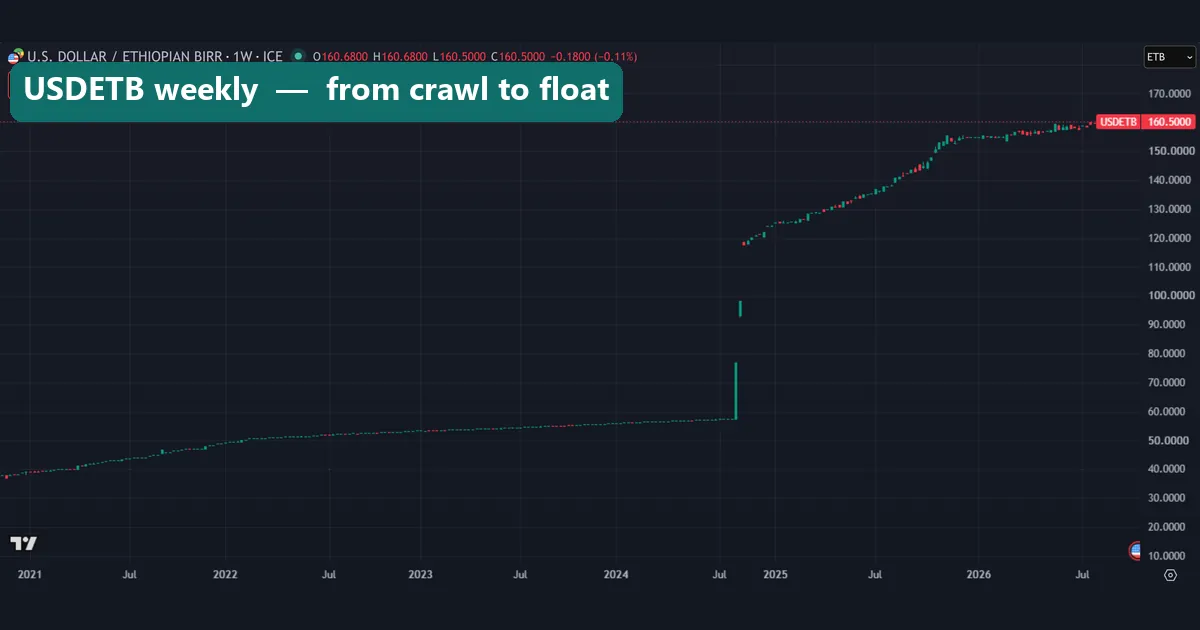Open chart settings hexagon gear icon
Viewport: 1200px width, 630px height.
(1170, 575)
